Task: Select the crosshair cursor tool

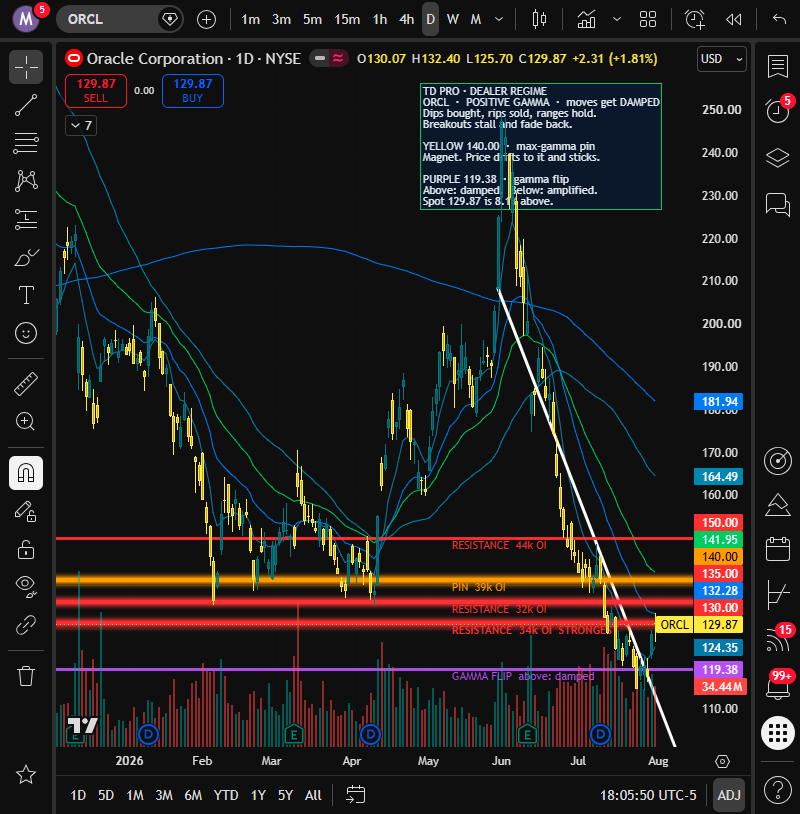Action: [x=25, y=67]
